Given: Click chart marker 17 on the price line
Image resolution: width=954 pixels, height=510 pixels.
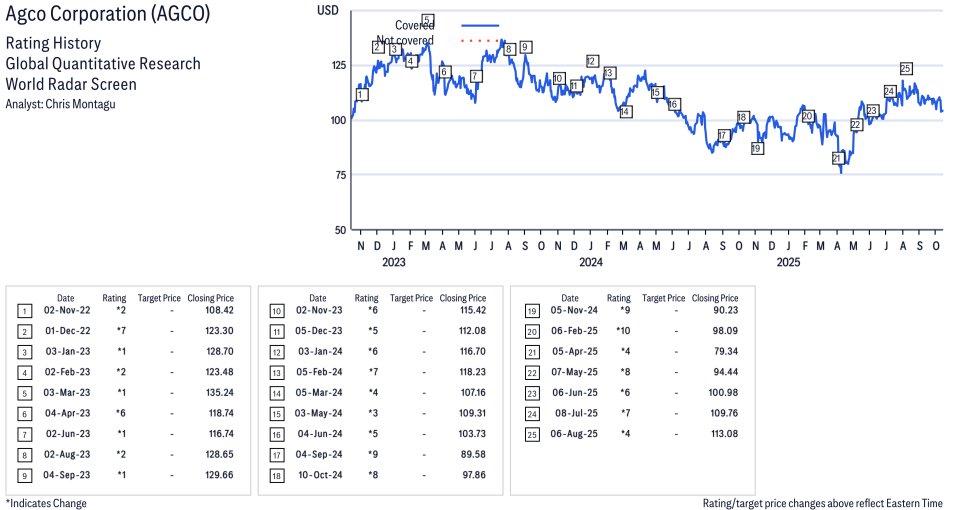Looking at the screenshot, I should (x=723, y=135).
